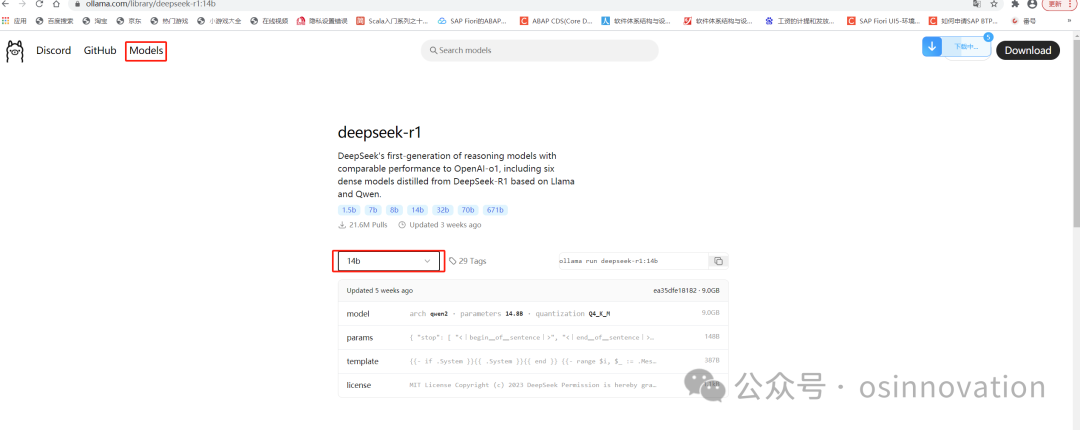Image resolution: width=1080 pixels, height=430 pixels.
Task: Go to the Models page
Action: [146, 51]
